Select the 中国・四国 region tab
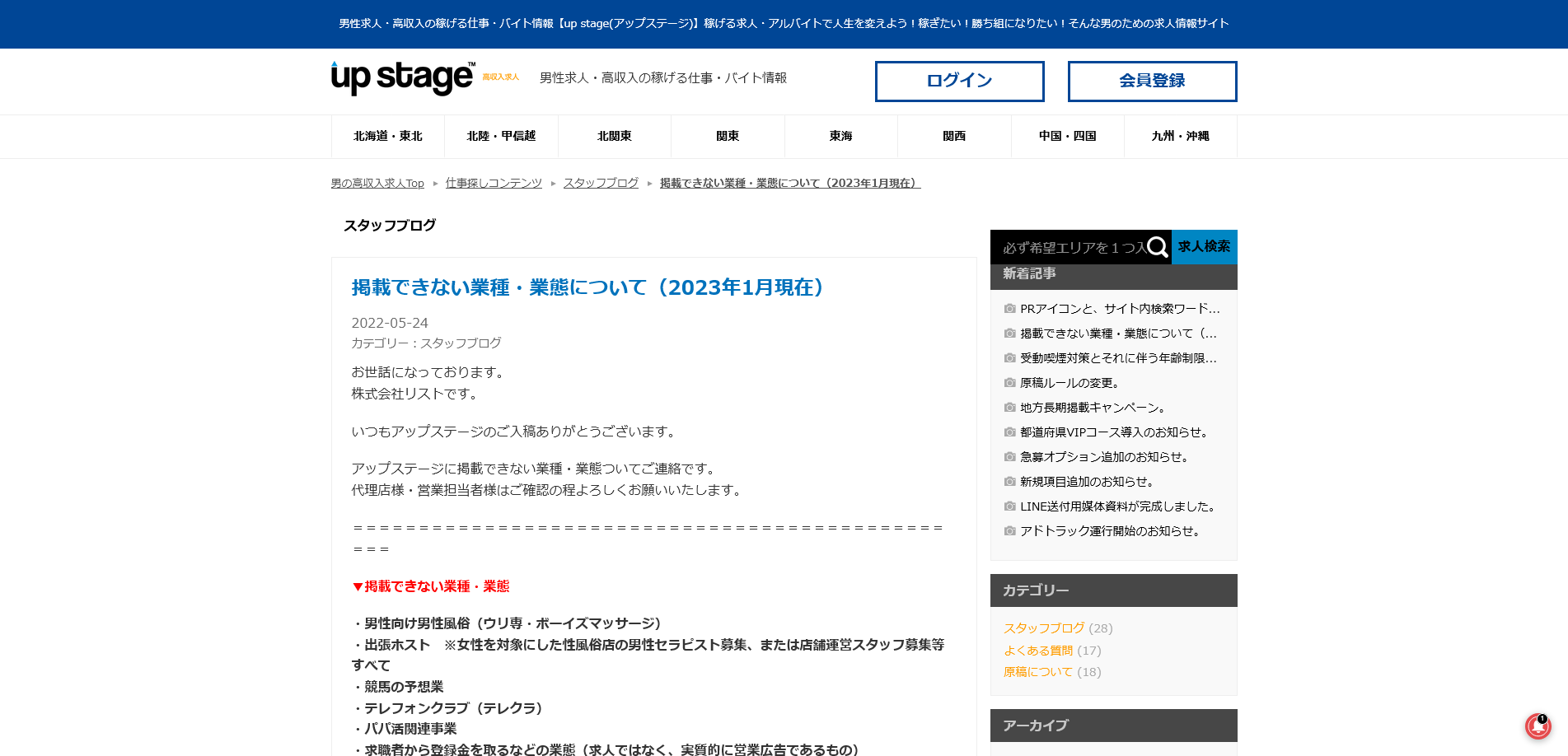1568x756 pixels. [1068, 137]
